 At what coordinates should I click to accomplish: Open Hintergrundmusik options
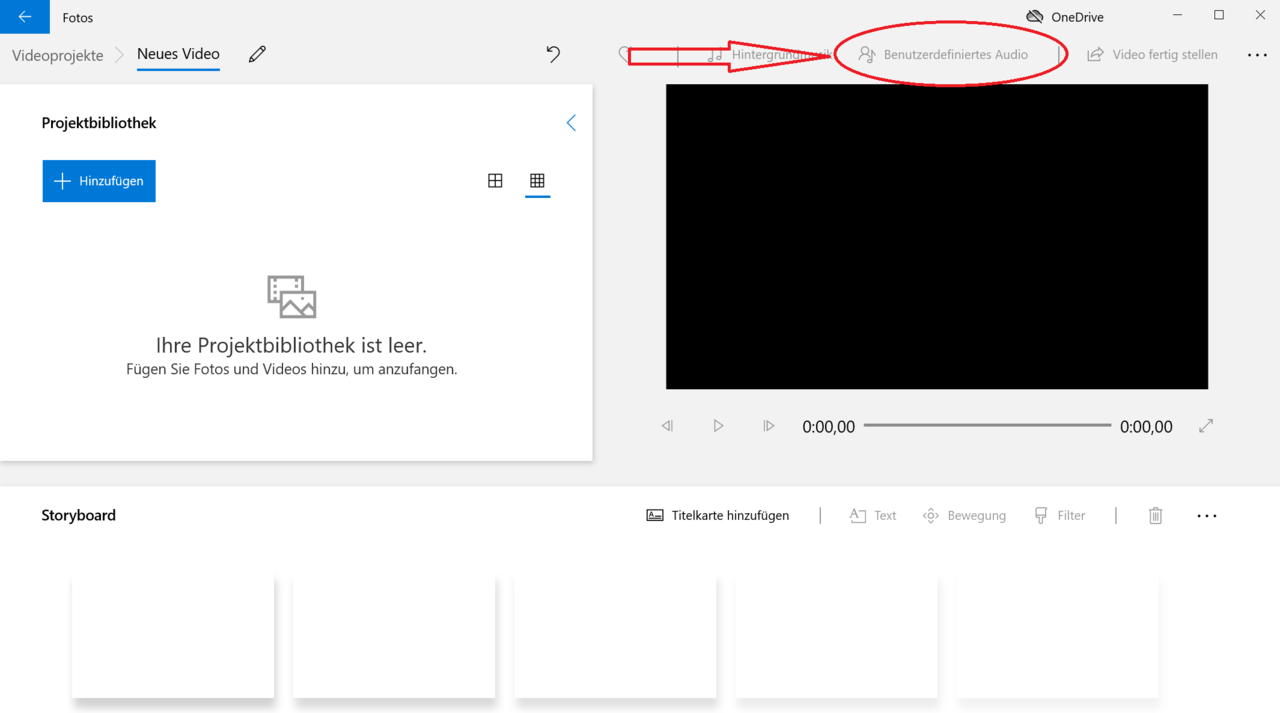point(768,54)
